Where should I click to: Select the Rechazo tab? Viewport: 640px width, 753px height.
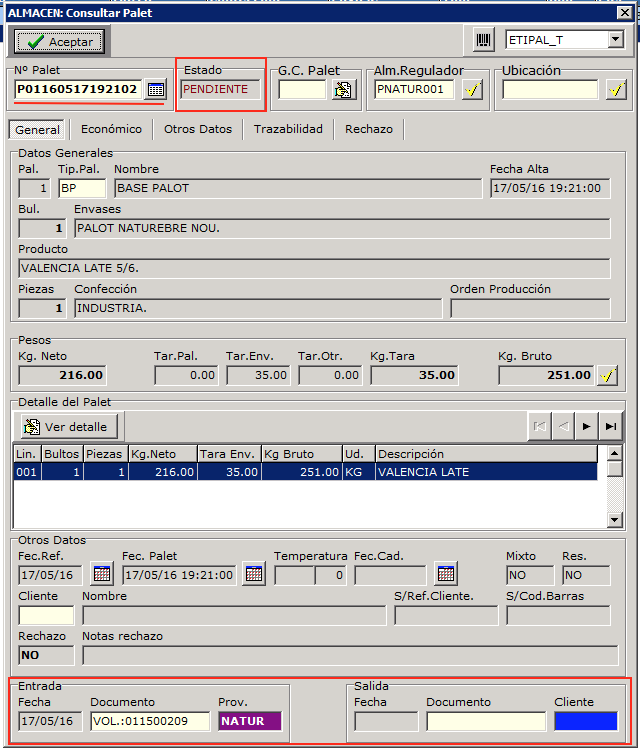tap(369, 129)
